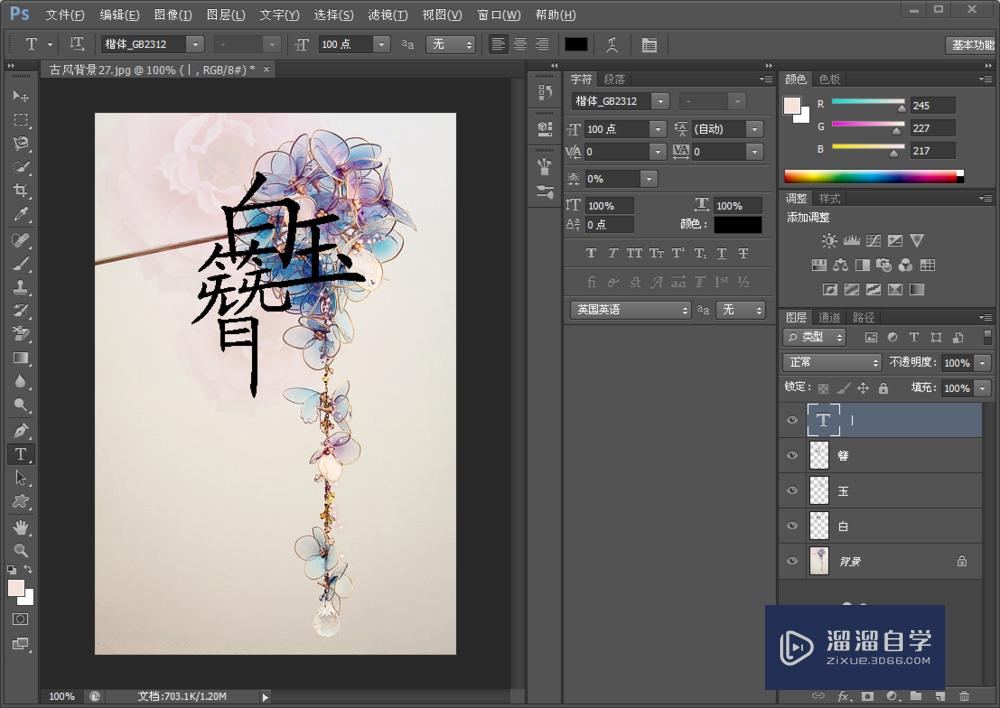
Task: Select the Blur tool
Action: click(20, 381)
